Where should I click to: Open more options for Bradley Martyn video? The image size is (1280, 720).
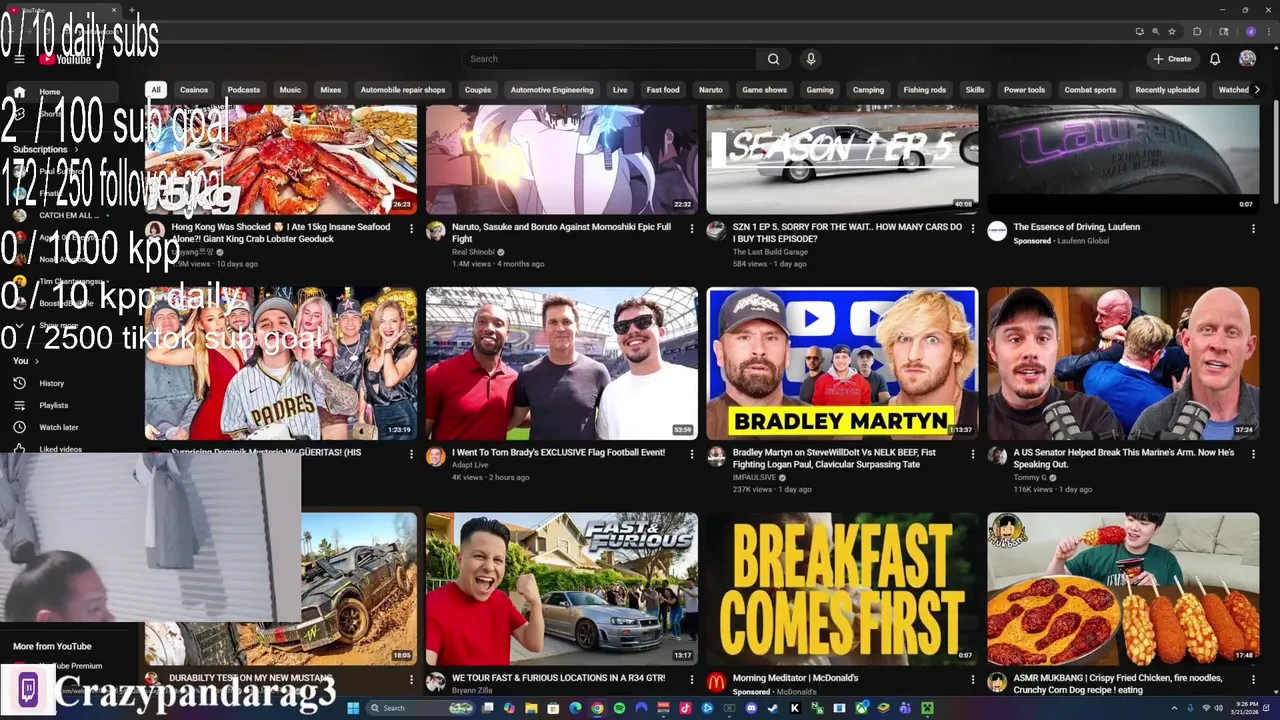(x=972, y=454)
